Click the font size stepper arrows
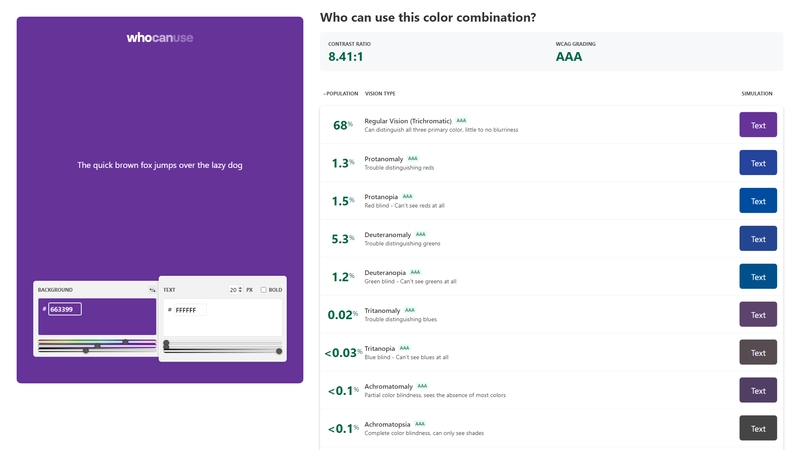 click(x=240, y=290)
